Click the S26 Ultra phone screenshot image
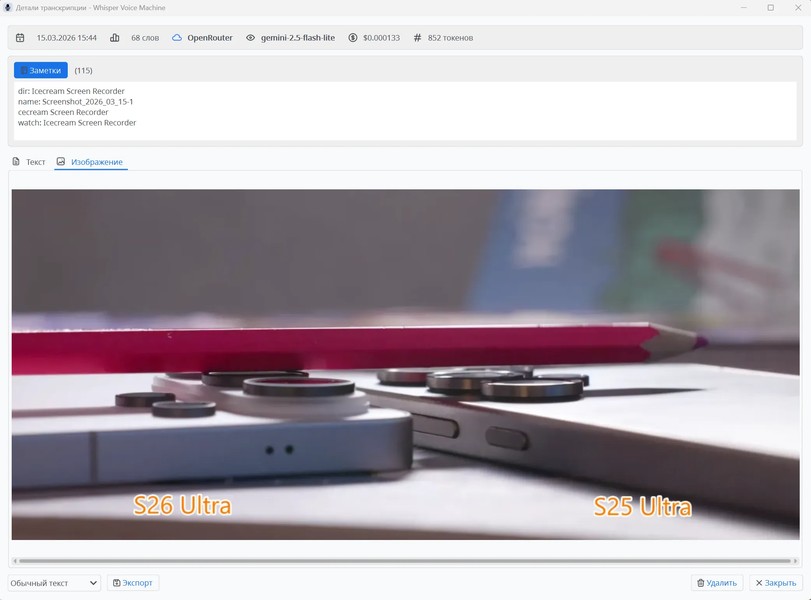Viewport: 811px width, 600px height. (x=406, y=365)
